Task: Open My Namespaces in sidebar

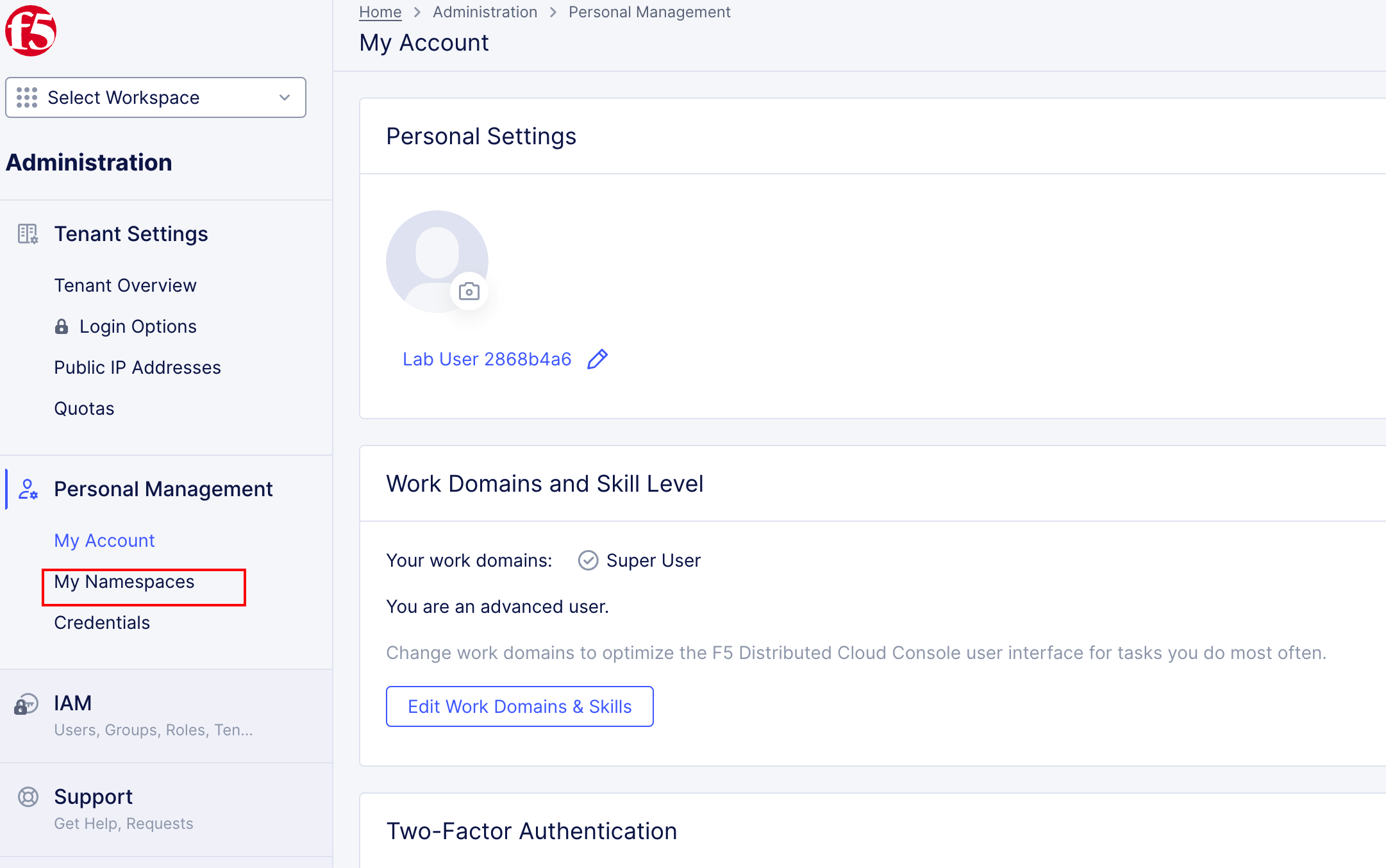Action: 124,581
